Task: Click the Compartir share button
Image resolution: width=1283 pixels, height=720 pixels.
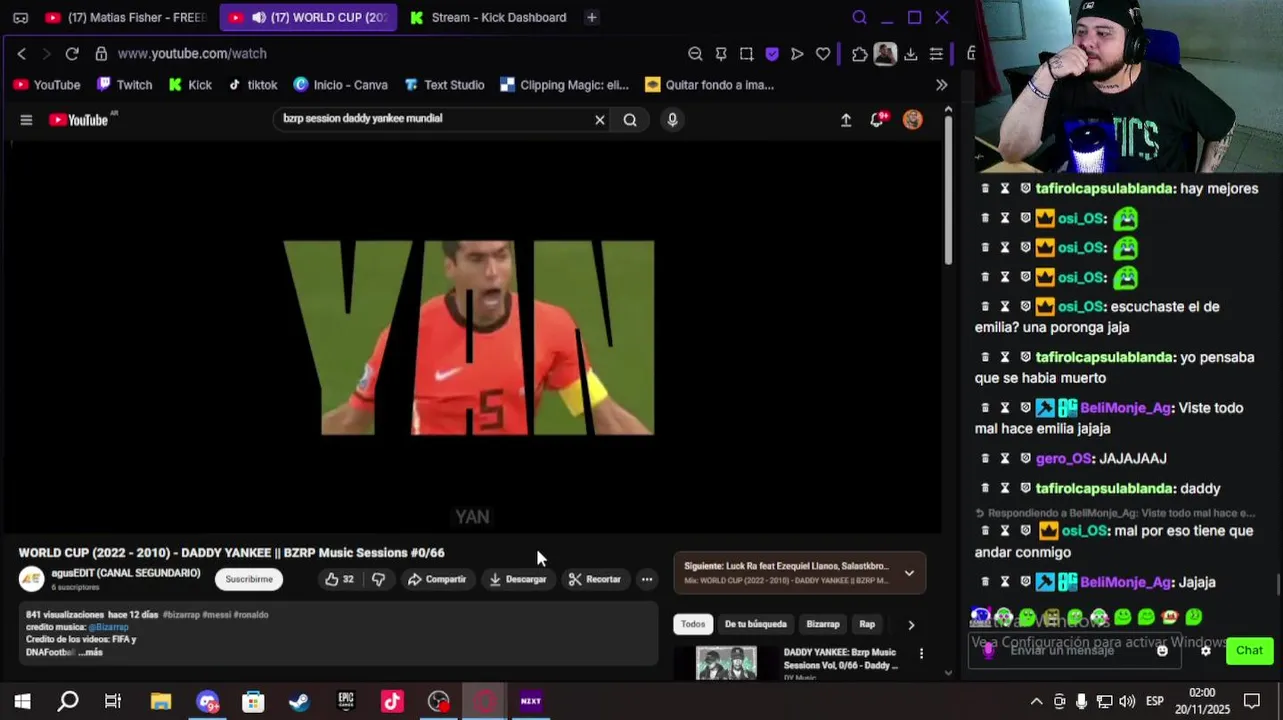Action: click(436, 579)
